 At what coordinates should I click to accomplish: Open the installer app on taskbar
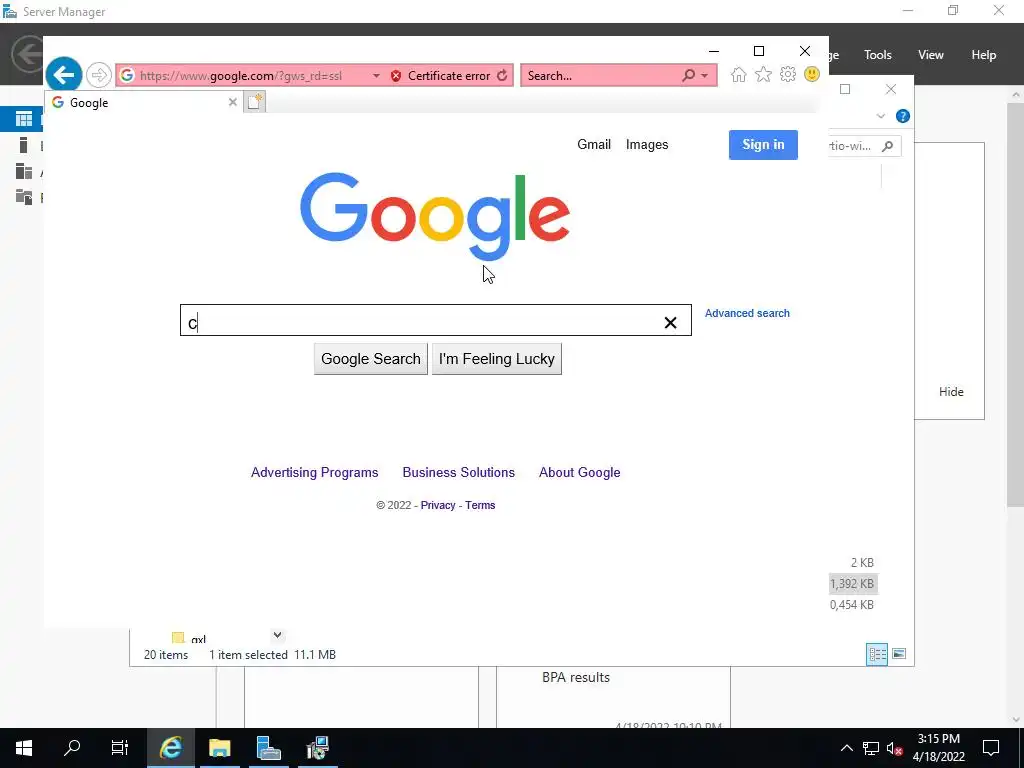[317, 748]
